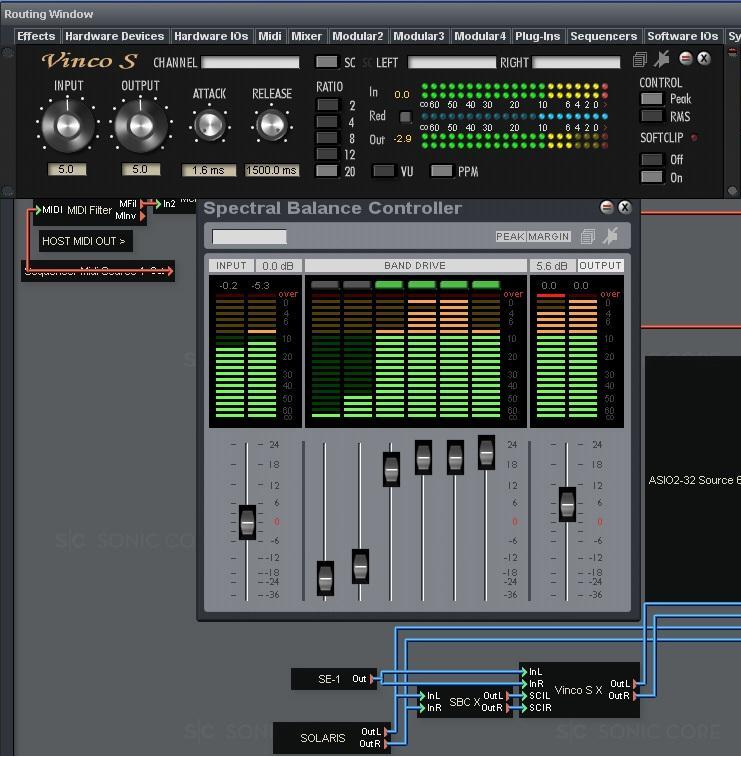Select ratio 12 in Vinco S
The image size is (741, 757).
point(327,154)
